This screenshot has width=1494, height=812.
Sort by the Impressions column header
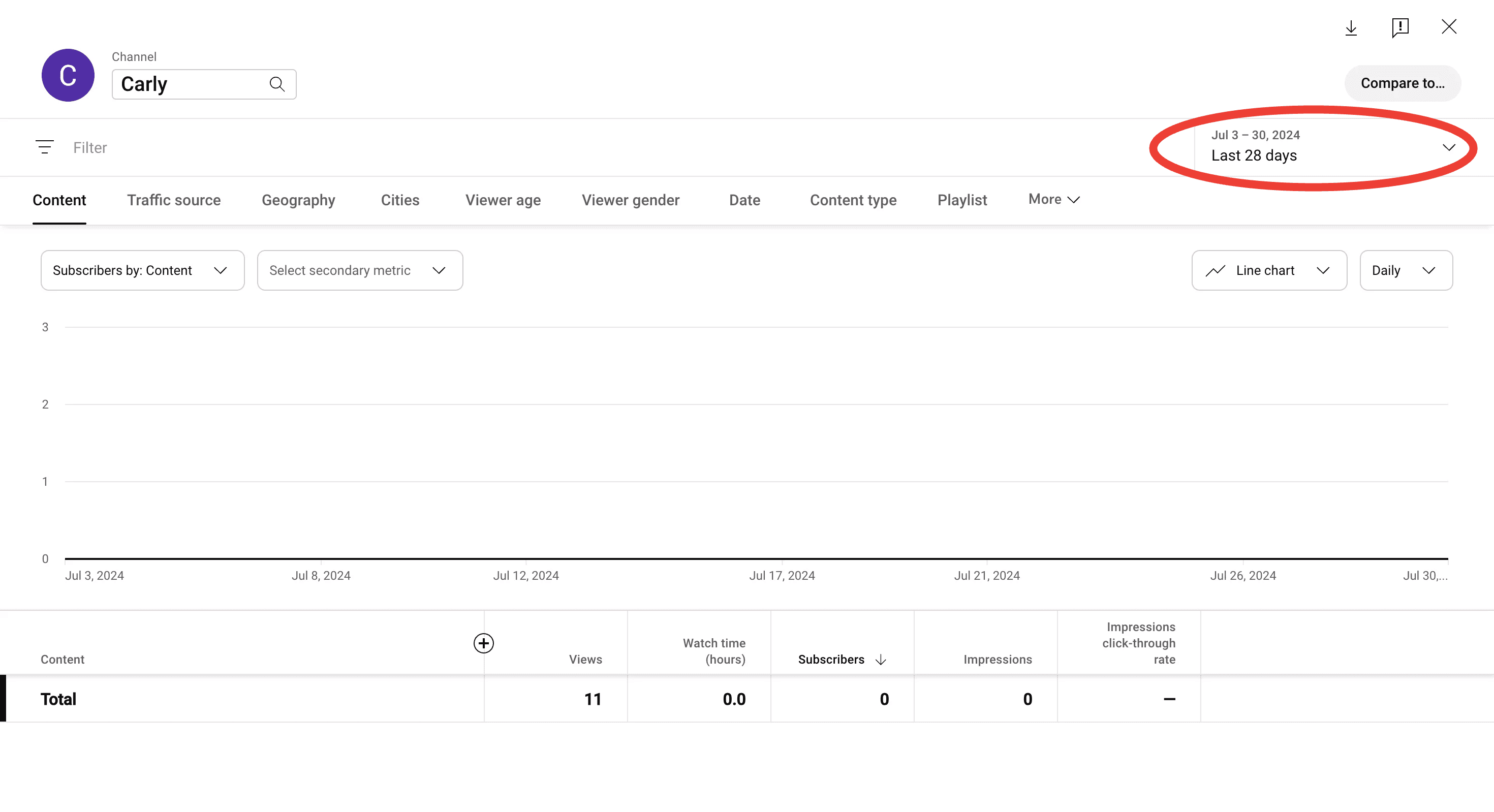tap(998, 660)
